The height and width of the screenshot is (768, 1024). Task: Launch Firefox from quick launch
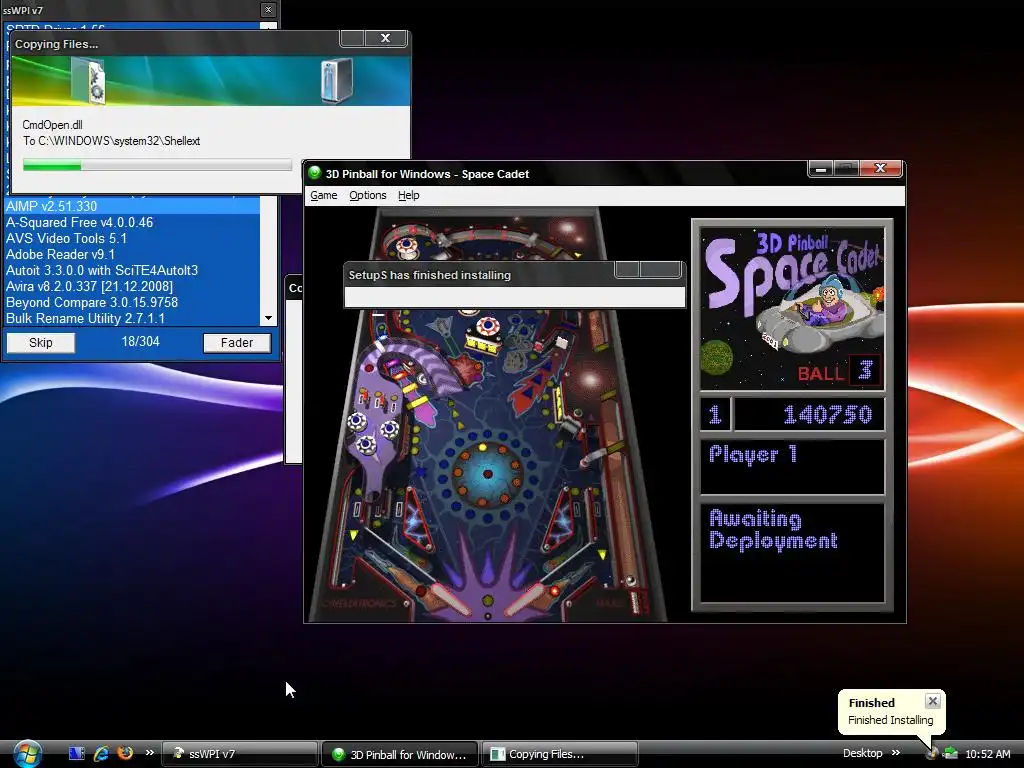click(x=125, y=753)
